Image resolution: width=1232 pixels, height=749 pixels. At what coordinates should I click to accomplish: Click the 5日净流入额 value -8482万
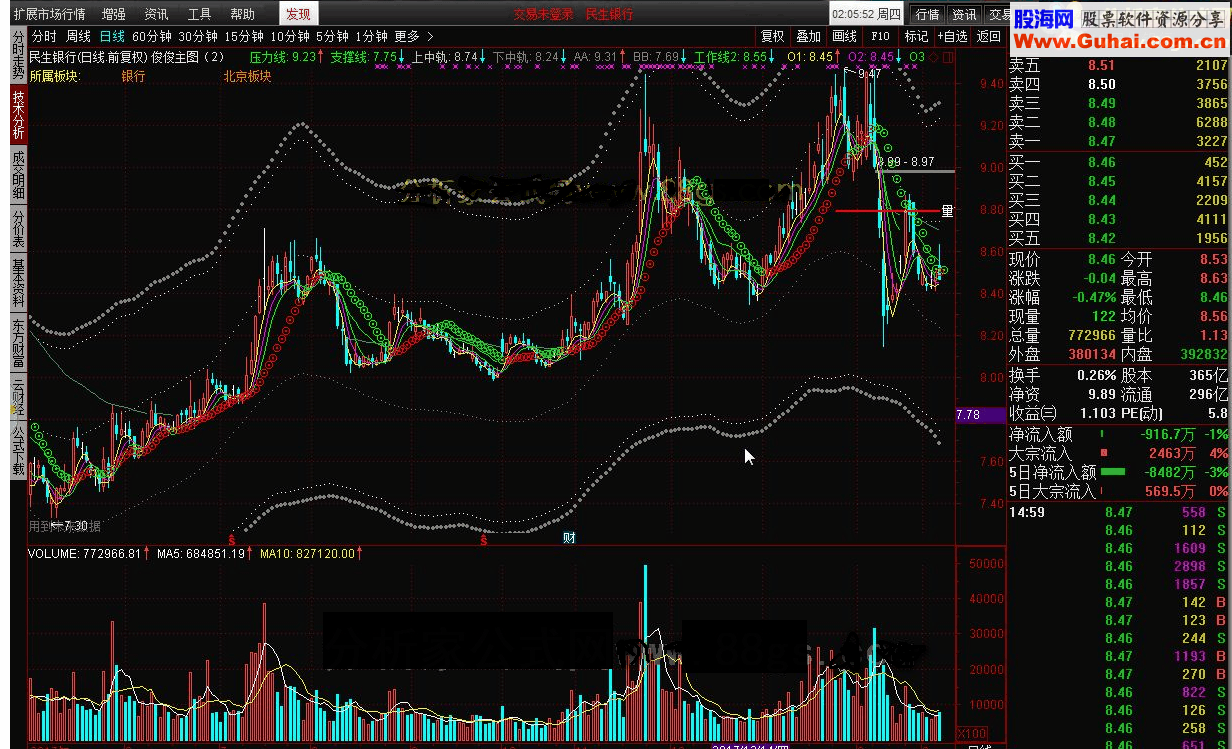tap(1170, 473)
